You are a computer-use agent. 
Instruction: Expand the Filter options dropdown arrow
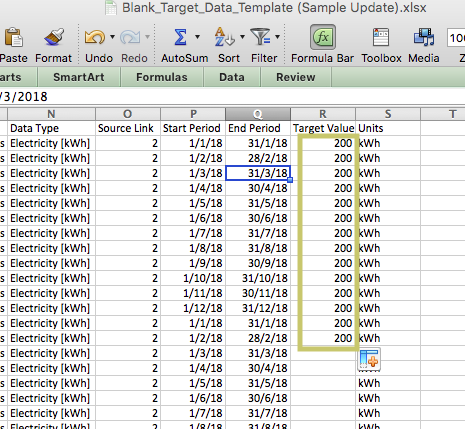point(277,37)
